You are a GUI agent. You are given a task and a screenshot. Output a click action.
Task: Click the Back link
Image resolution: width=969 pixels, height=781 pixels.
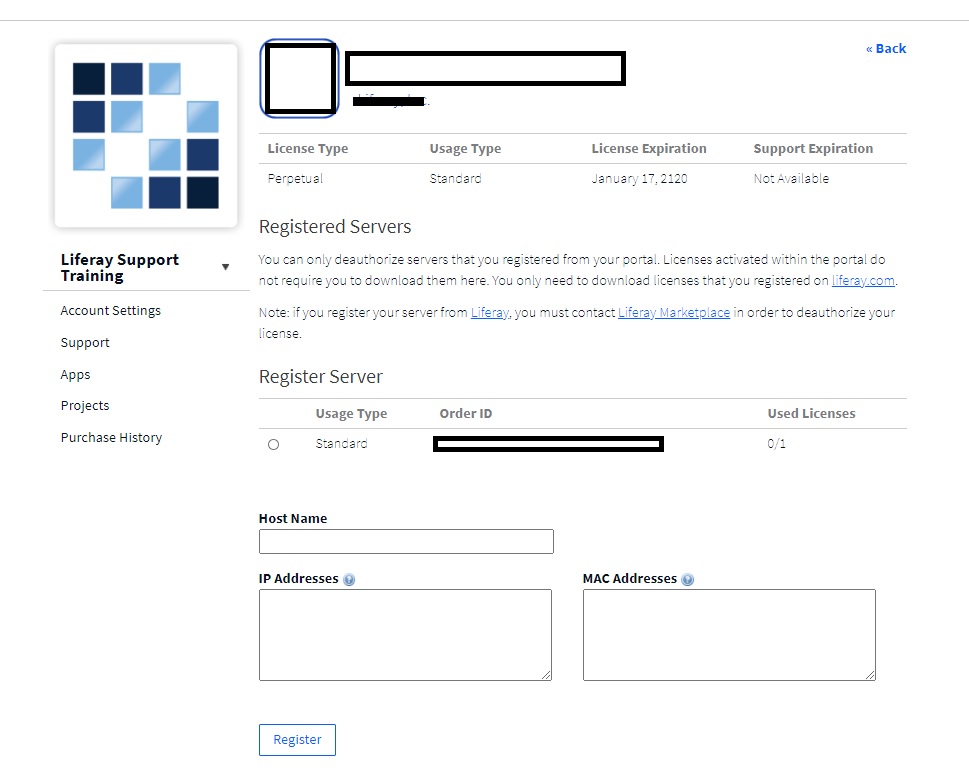click(885, 48)
